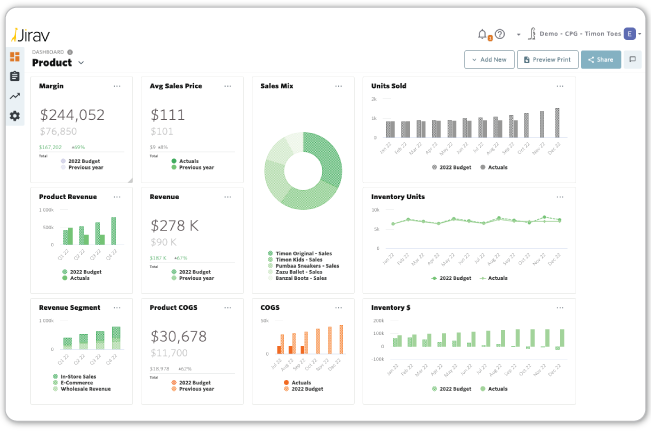Expand the Product dashboard dropdown
Viewport: 651px width, 437px height.
81,63
